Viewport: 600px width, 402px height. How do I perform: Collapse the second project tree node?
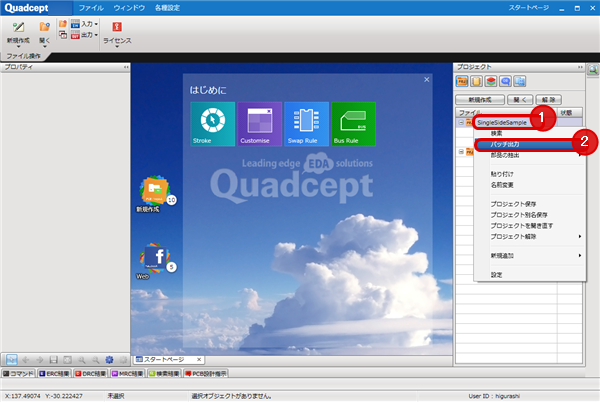click(x=461, y=152)
